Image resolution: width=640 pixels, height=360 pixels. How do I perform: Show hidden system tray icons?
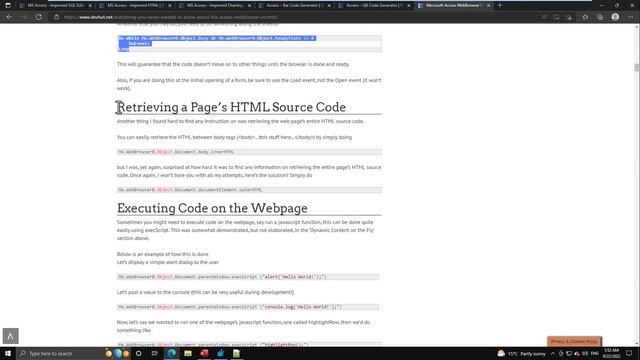coord(553,353)
